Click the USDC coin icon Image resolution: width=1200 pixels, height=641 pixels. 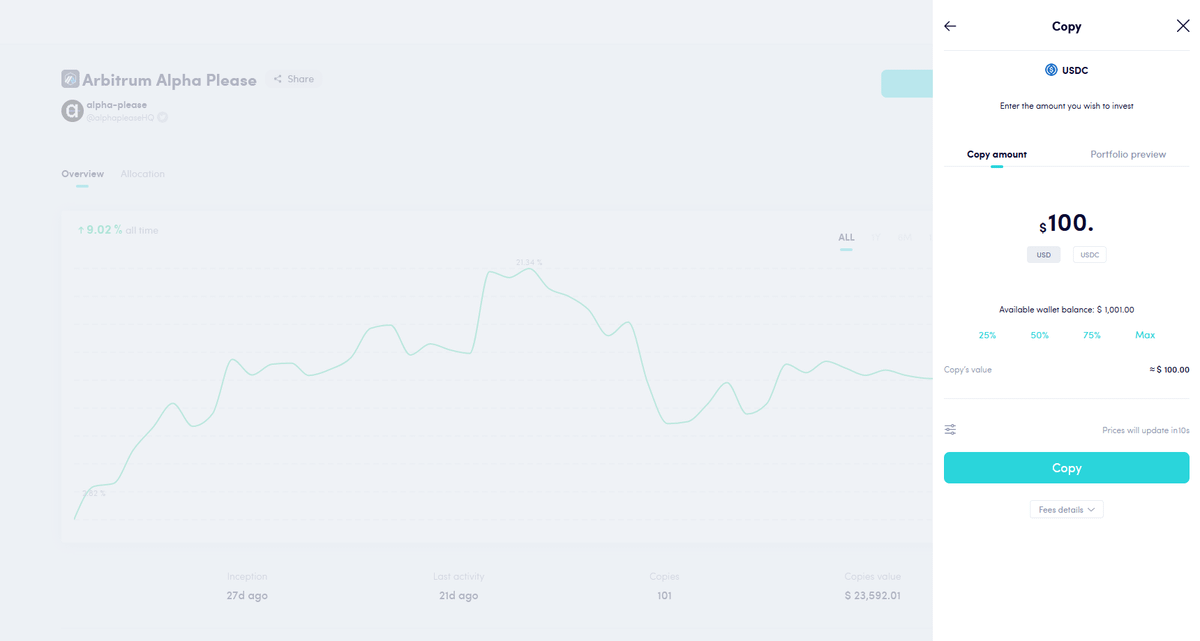click(x=1051, y=70)
